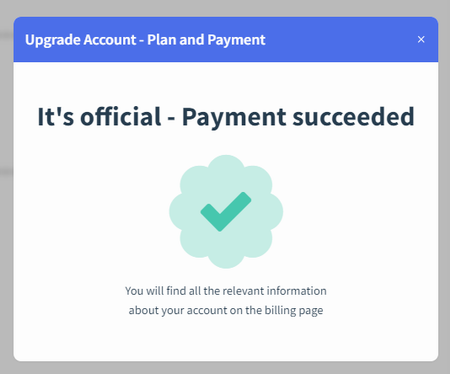Click the "about your account" text
Screen dimensions: 450x374
pyautogui.click(x=178, y=310)
